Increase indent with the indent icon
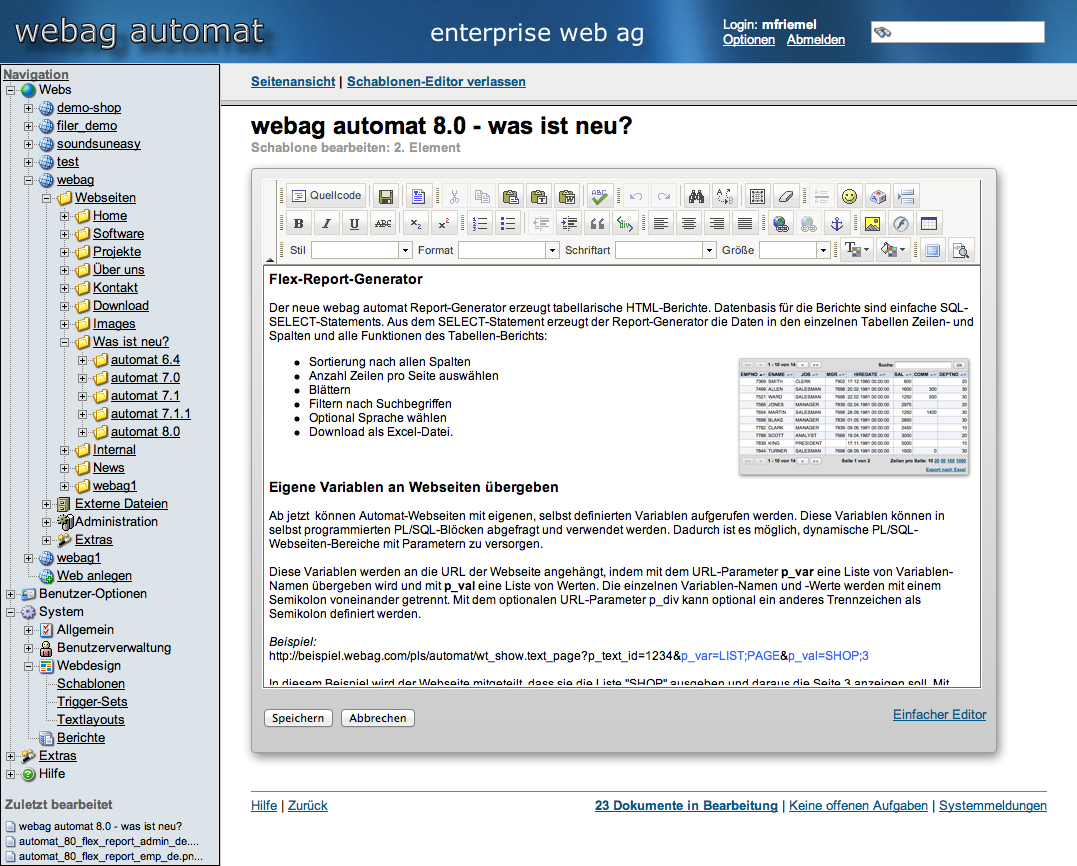1077x866 pixels. pos(569,223)
